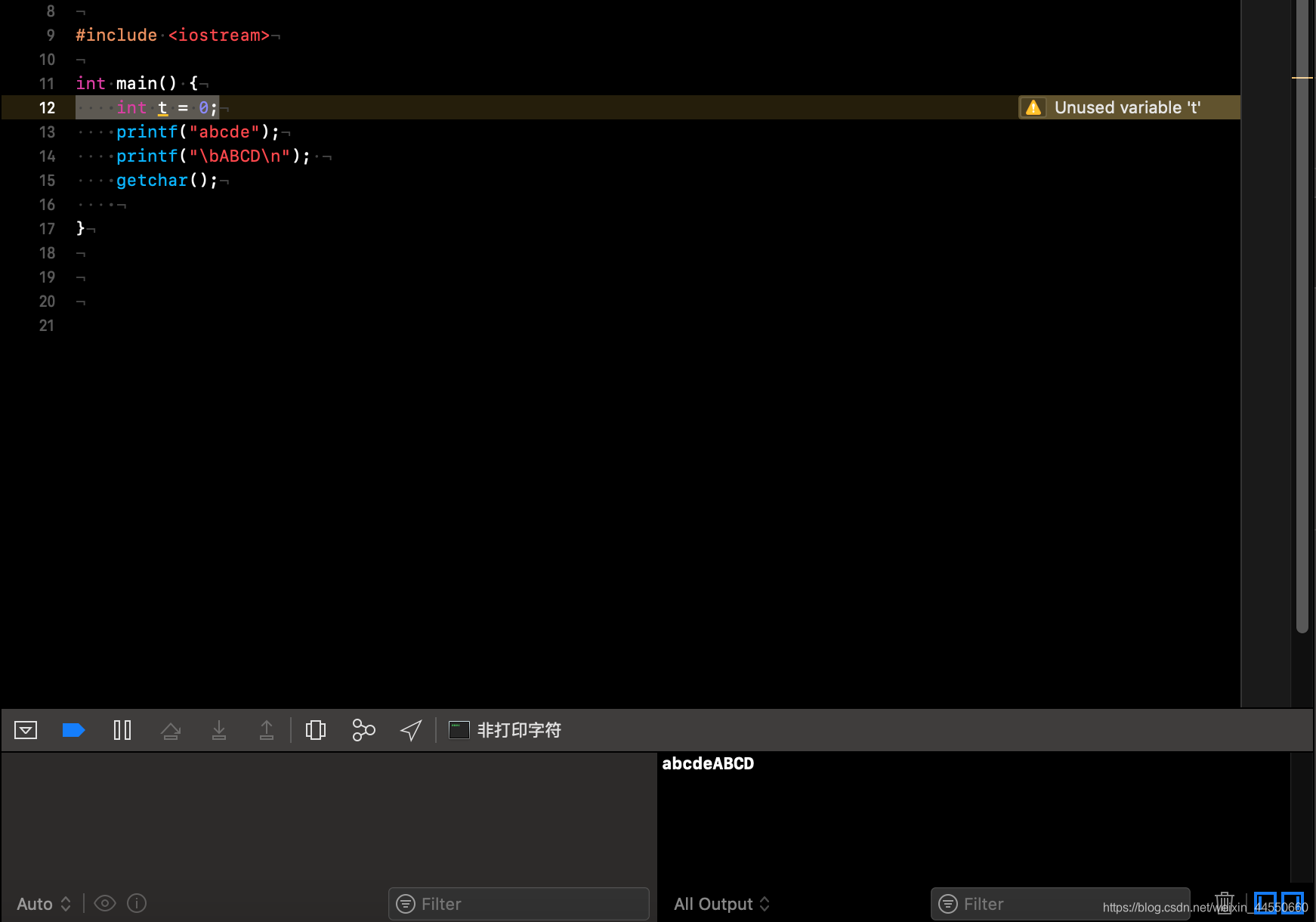Click the Unused variable 't' warning banner
Viewport: 1316px width, 922px height.
(x=1129, y=107)
